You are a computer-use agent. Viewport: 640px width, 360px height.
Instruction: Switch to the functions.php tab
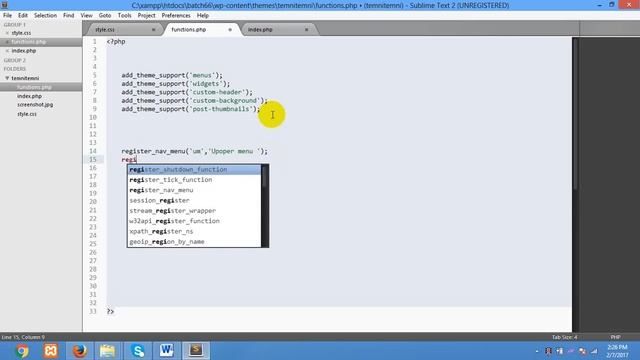(x=200, y=29)
